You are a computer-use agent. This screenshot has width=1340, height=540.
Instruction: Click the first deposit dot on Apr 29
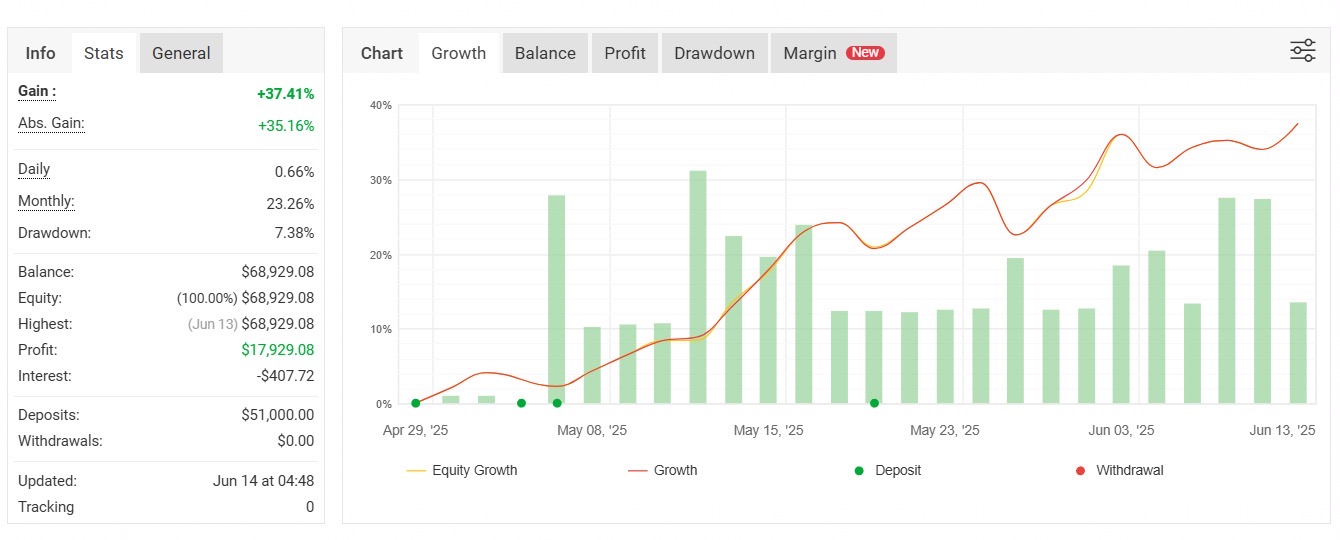[x=415, y=403]
